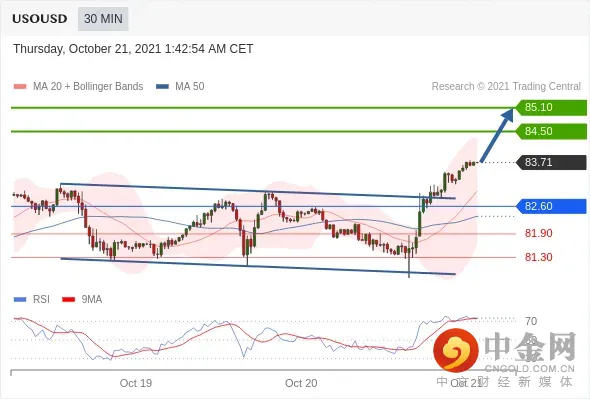590x400 pixels.
Task: Click the pink MA 20 Bollinger legend swatch
Action: tap(20, 87)
